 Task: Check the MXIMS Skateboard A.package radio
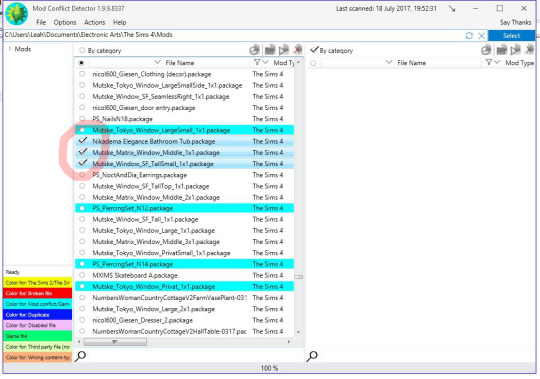[x=82, y=275]
